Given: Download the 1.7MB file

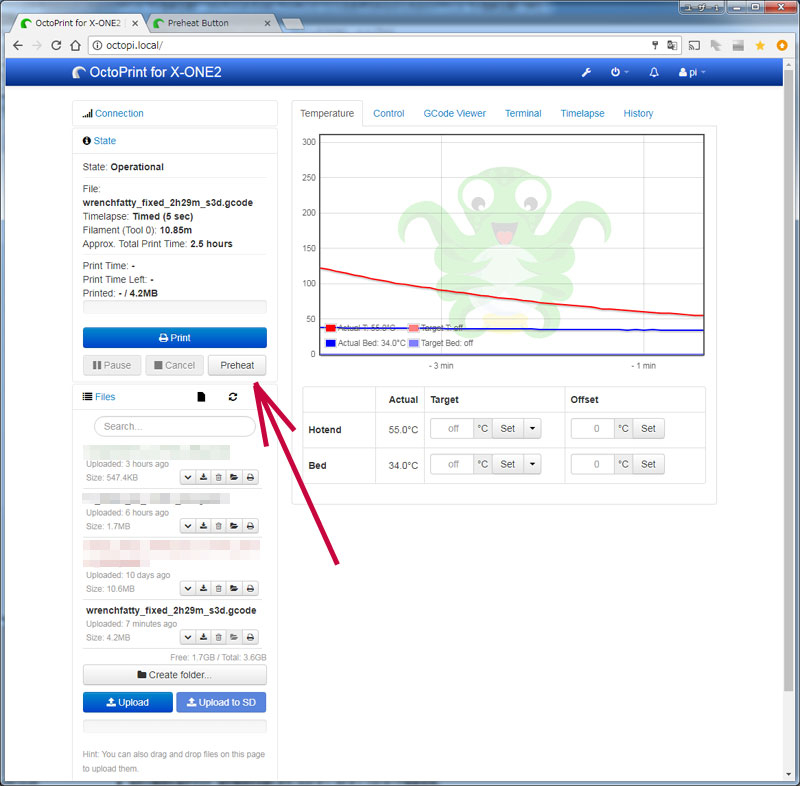Looking at the screenshot, I should [x=203, y=526].
